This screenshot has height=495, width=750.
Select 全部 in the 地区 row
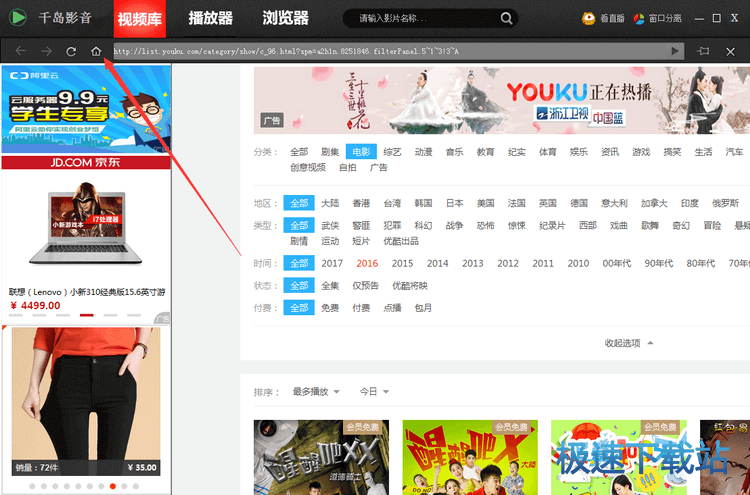(299, 203)
